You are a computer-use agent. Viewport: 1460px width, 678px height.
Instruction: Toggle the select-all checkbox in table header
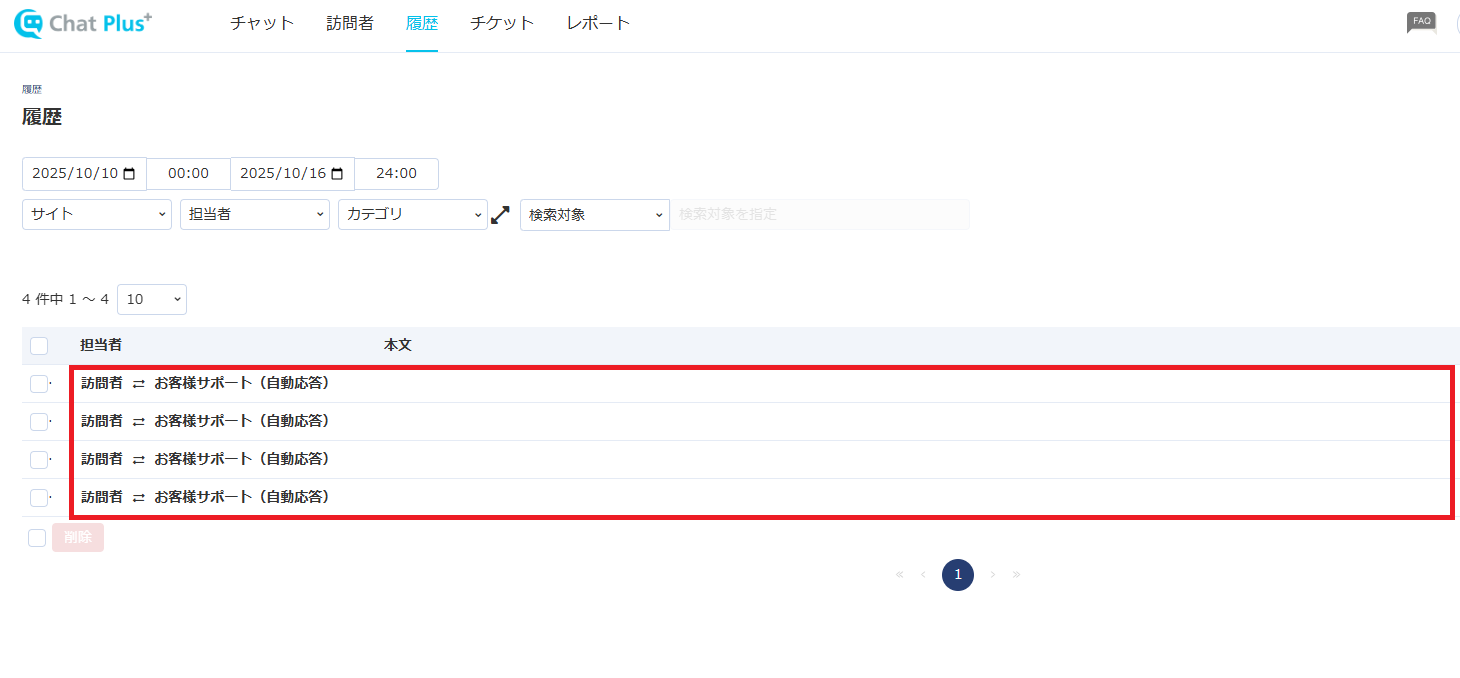39,346
